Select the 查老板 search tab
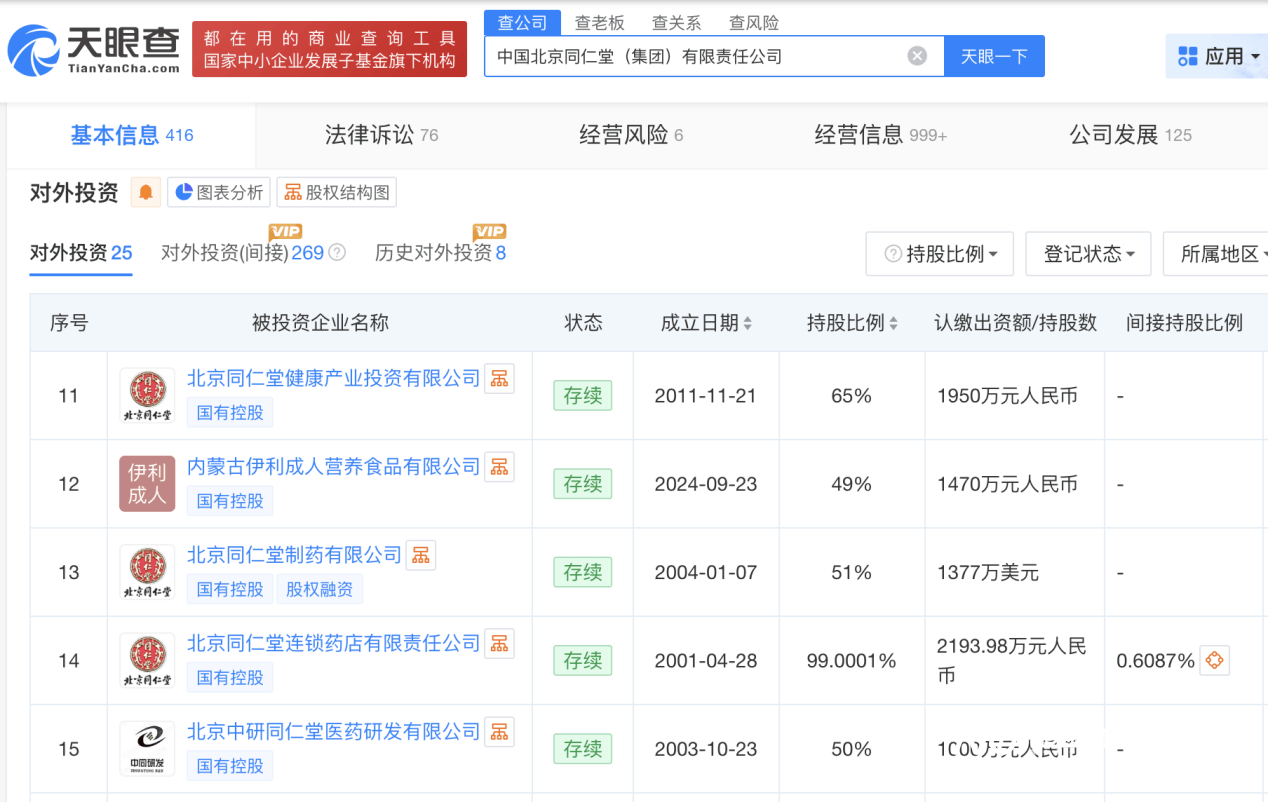 click(x=601, y=22)
